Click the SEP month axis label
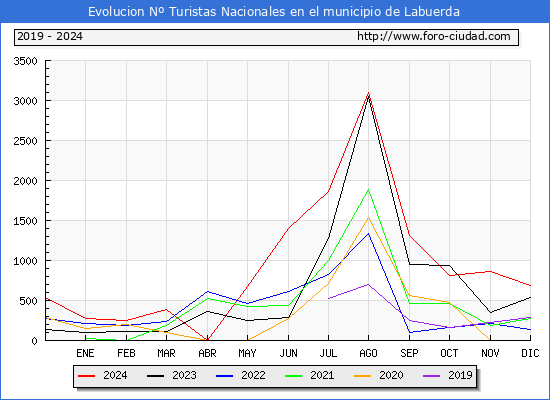This screenshot has width=550, height=400. [409, 353]
